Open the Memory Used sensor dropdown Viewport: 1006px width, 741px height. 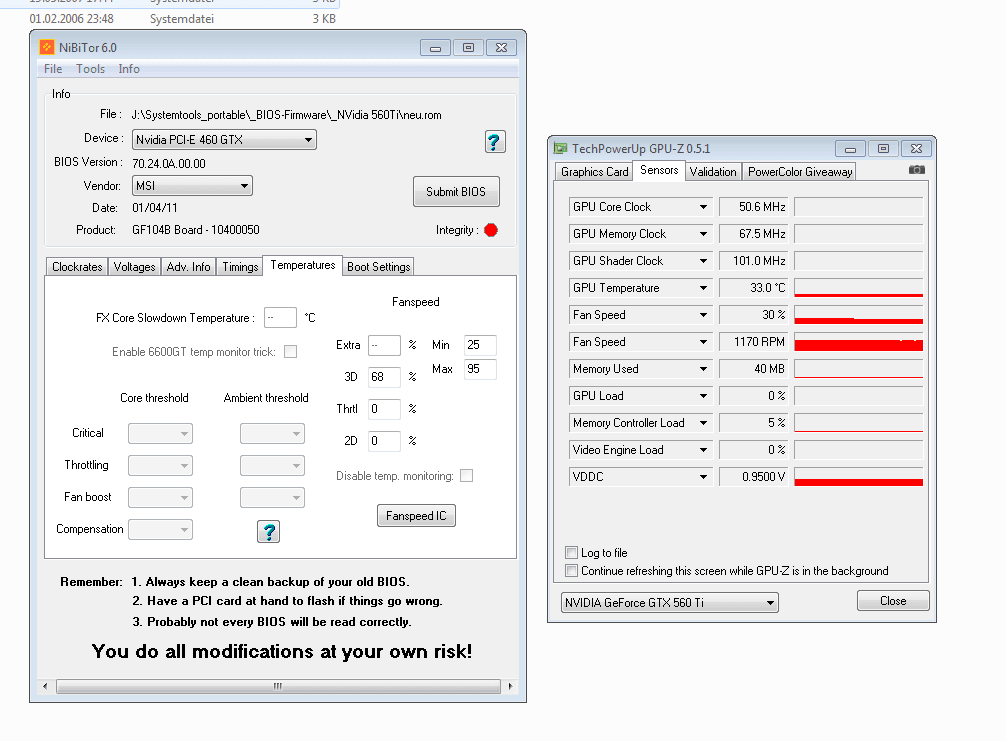point(640,369)
